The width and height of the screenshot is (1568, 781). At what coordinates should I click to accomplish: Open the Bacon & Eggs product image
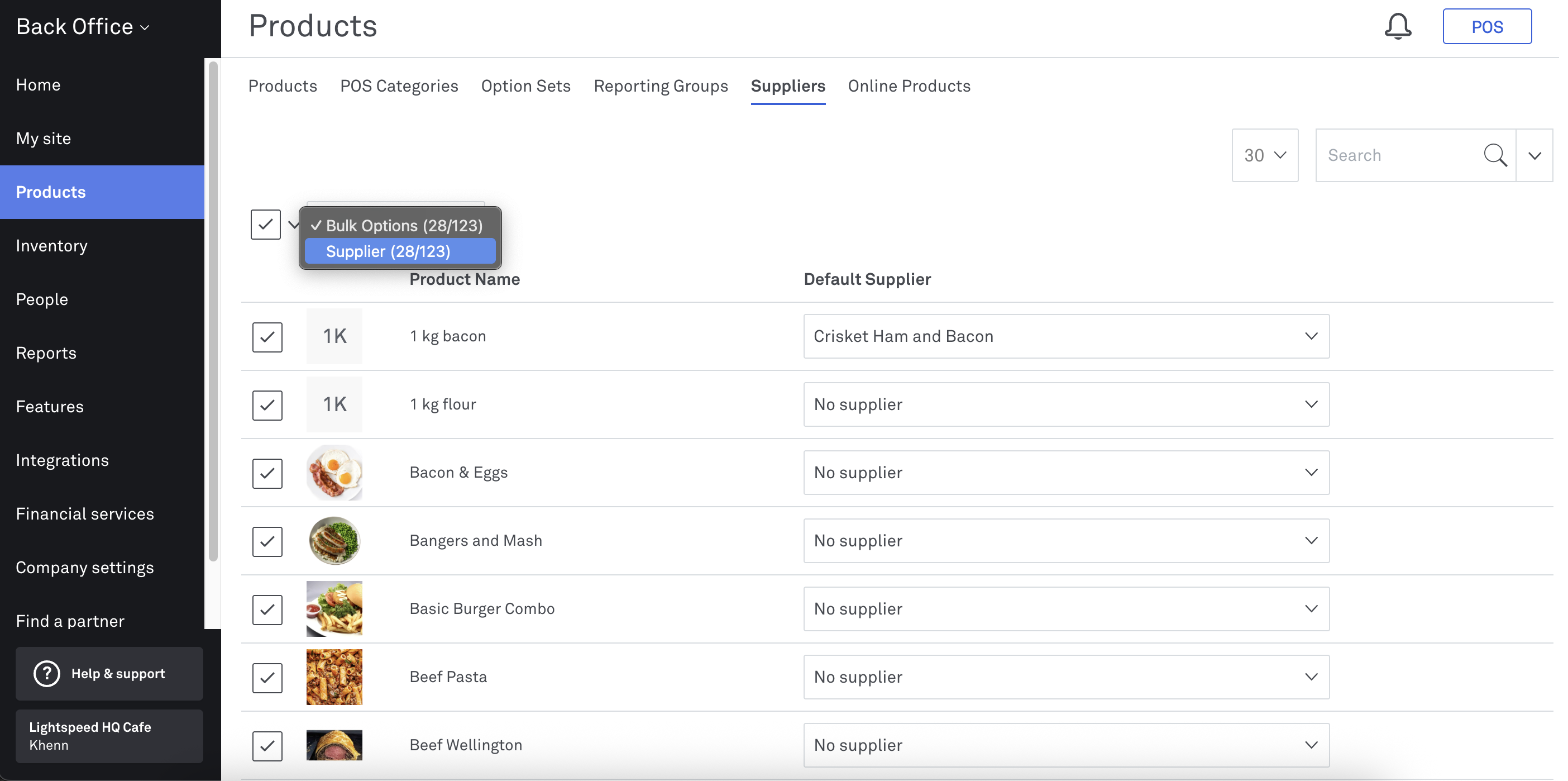334,473
